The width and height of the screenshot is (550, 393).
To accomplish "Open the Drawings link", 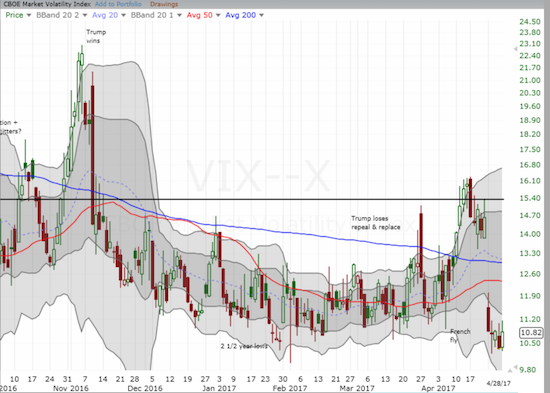I will 164,4.
